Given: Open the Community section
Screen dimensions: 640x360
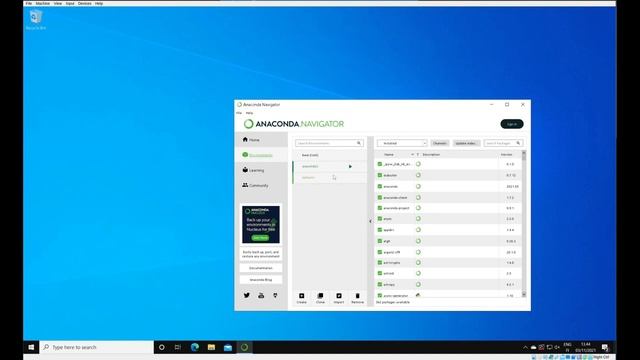Looking at the screenshot, I should point(261,185).
